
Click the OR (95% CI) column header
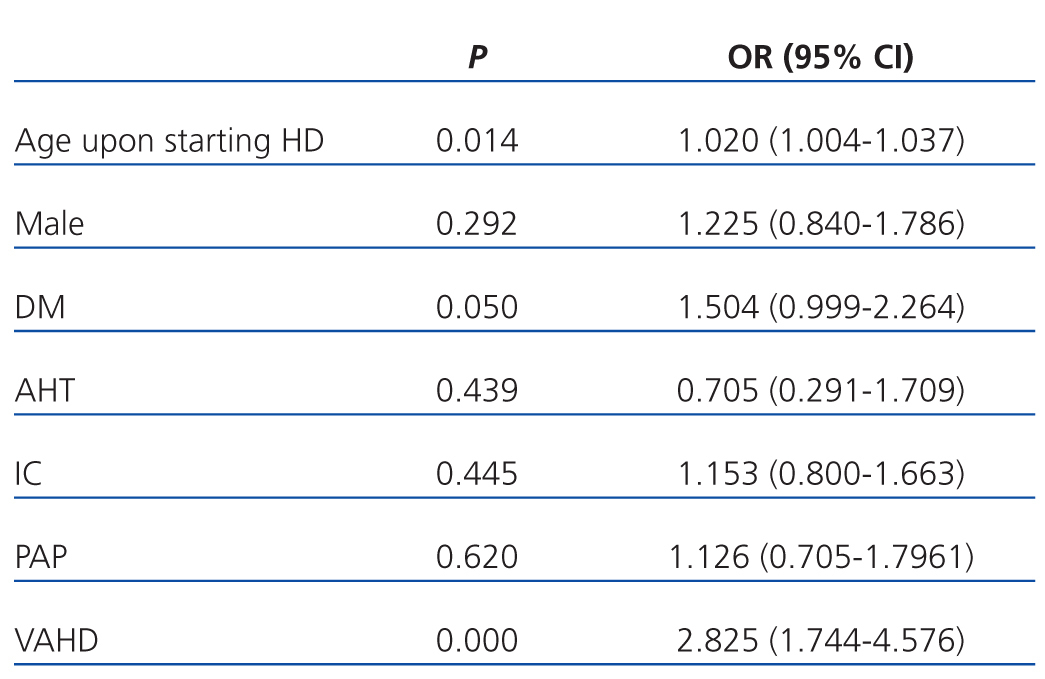[820, 57]
